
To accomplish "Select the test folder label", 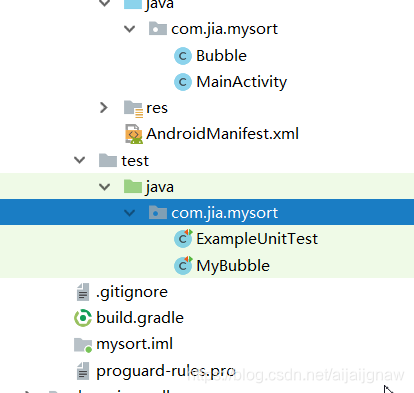I will (x=135, y=161).
